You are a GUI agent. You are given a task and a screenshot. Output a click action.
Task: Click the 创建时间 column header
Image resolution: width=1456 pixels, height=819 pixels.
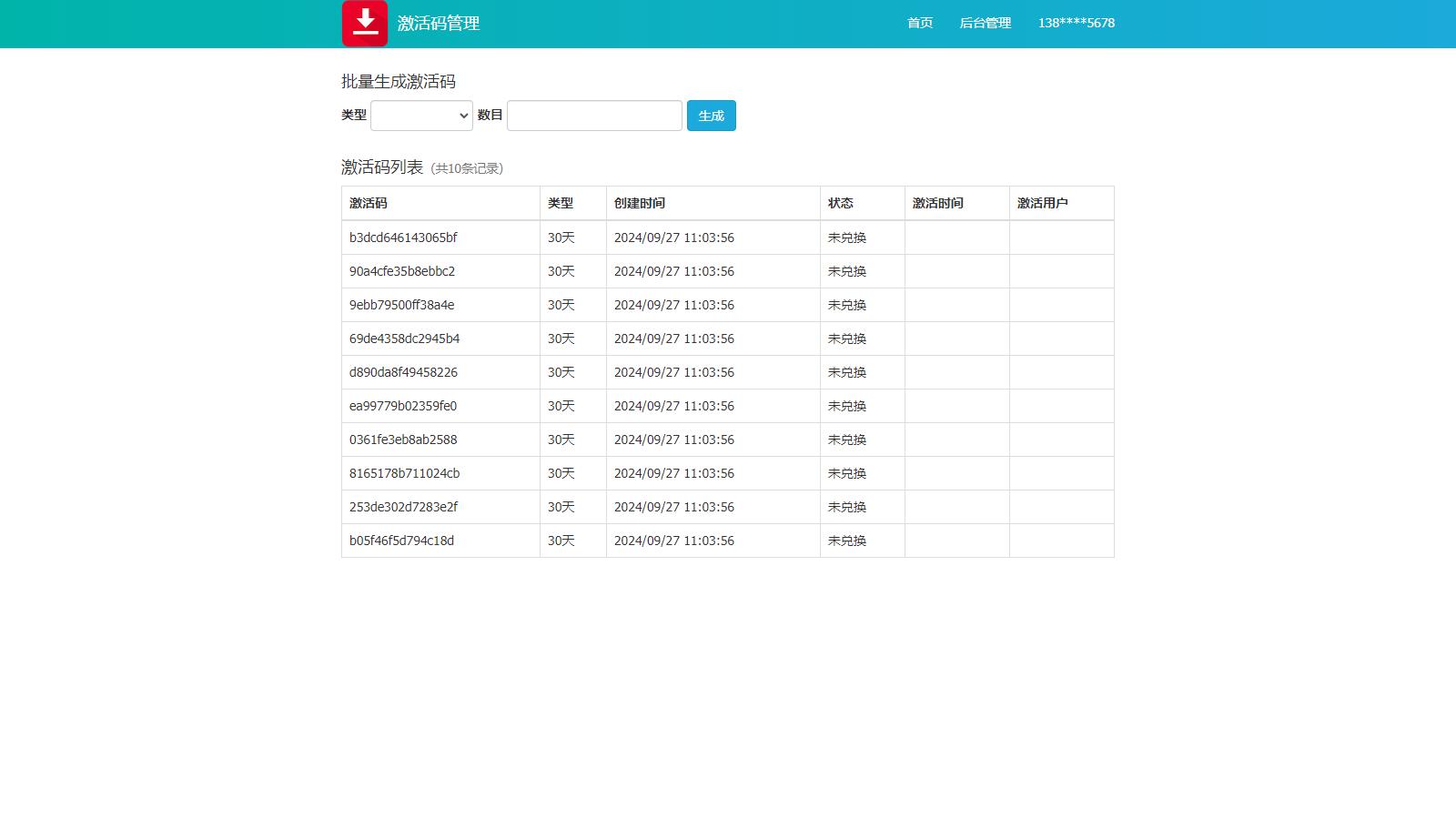point(641,203)
